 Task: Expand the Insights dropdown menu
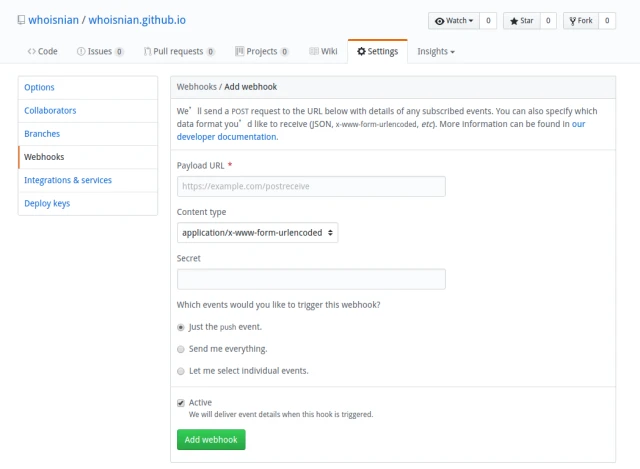point(436,51)
